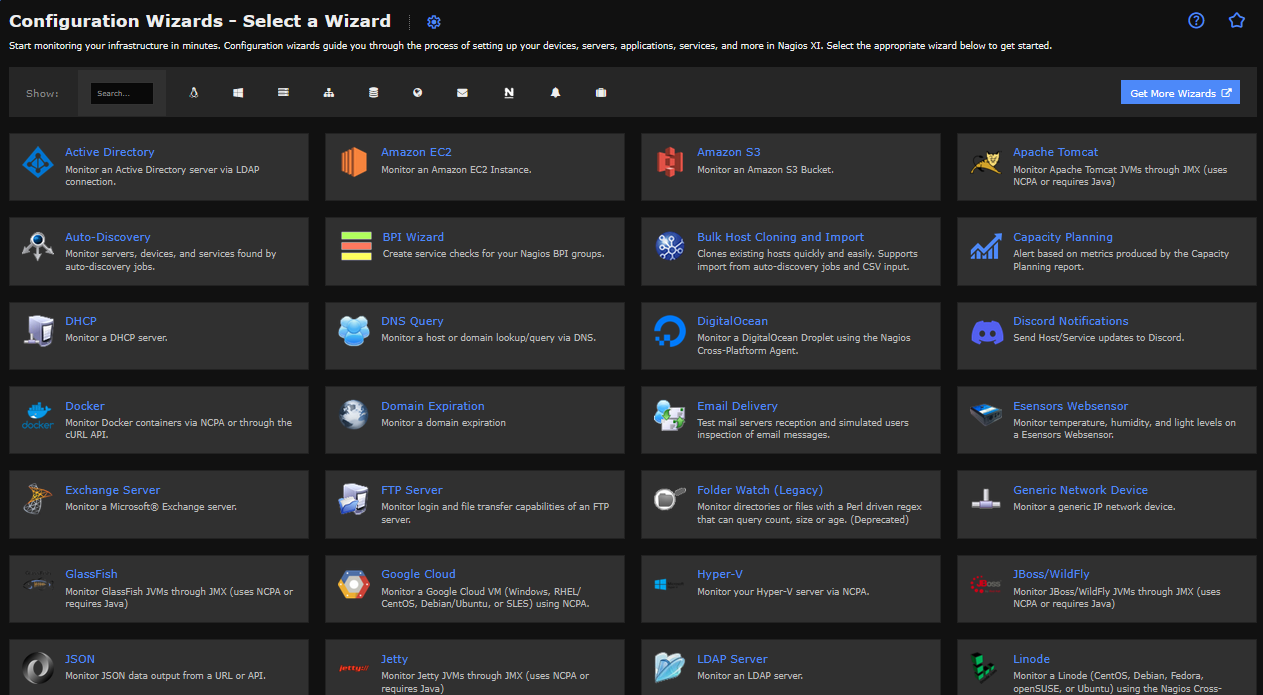Screen dimensions: 1263x695
Task: Click the Linode green cubes icon
Action: (x=986, y=668)
